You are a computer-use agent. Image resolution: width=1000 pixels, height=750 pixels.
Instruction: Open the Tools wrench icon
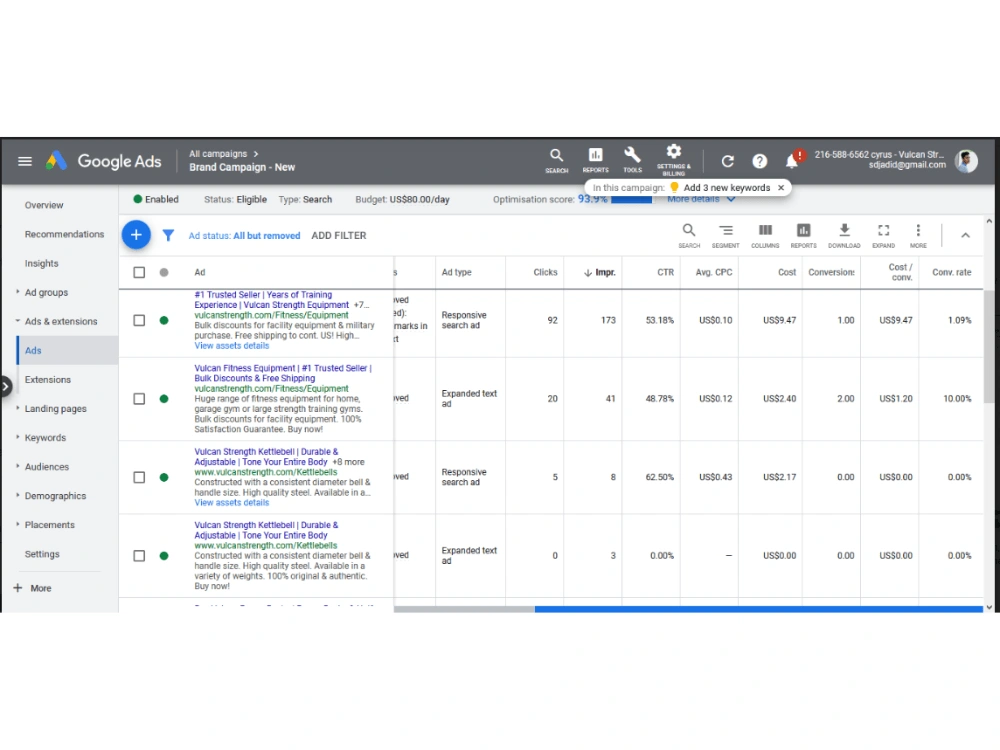(632, 160)
